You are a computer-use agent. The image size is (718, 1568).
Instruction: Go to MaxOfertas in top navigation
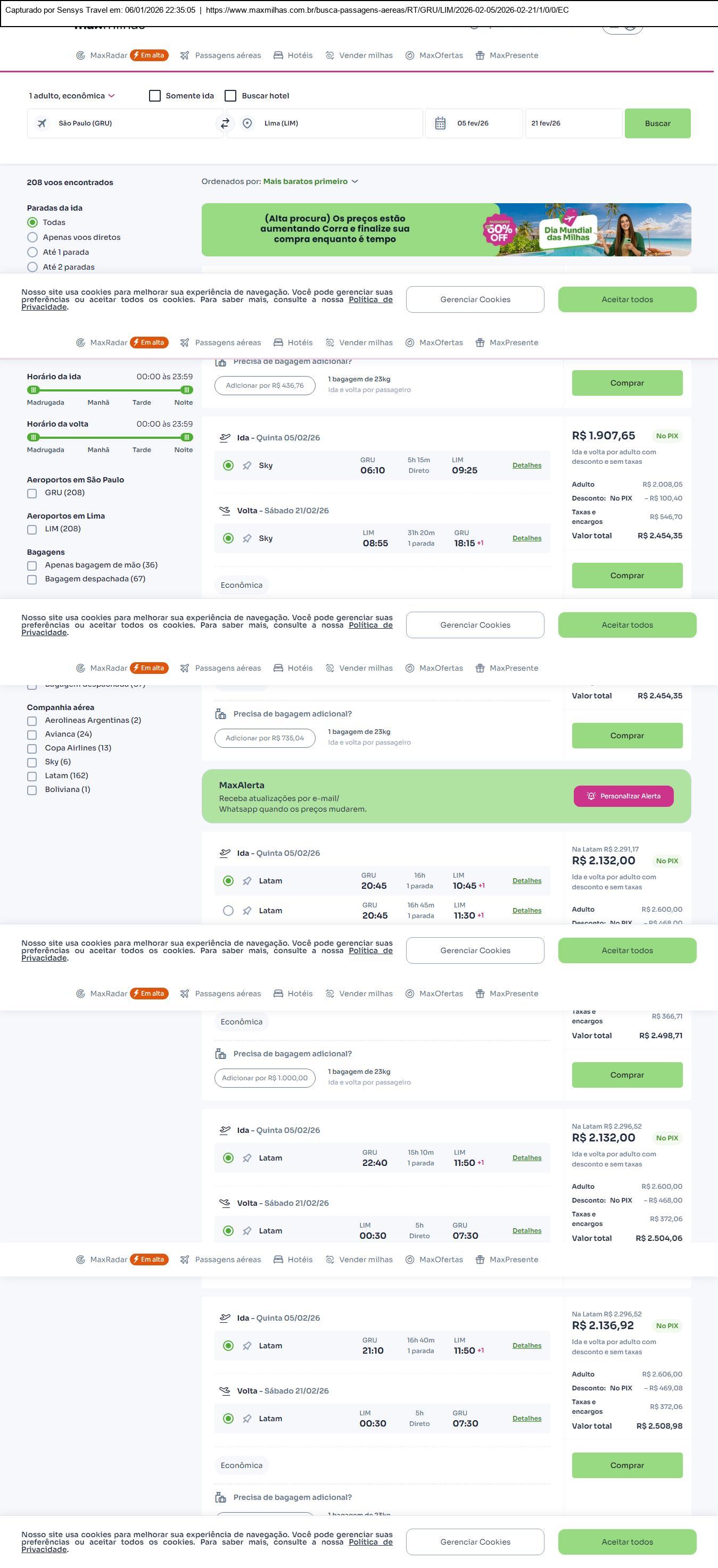click(434, 55)
